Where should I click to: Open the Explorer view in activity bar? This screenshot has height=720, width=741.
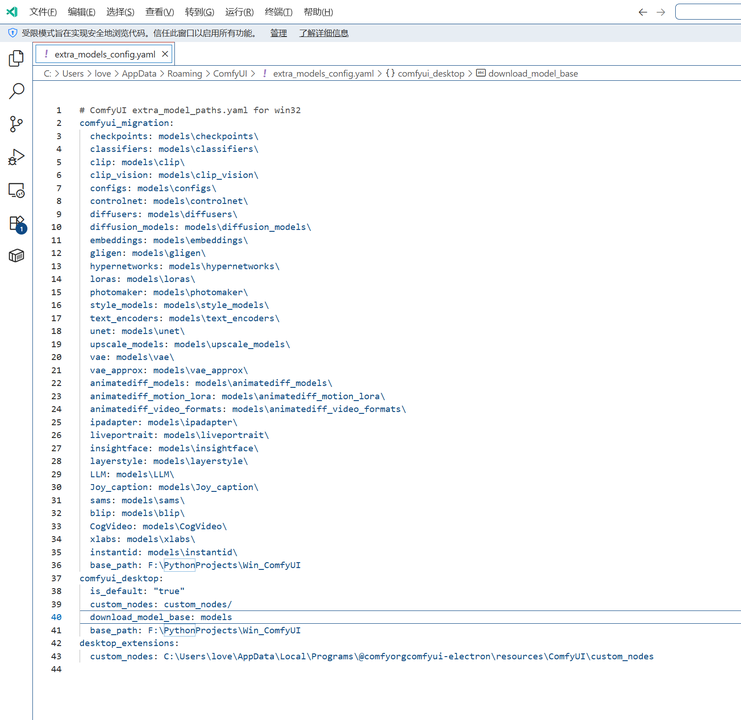point(16,58)
